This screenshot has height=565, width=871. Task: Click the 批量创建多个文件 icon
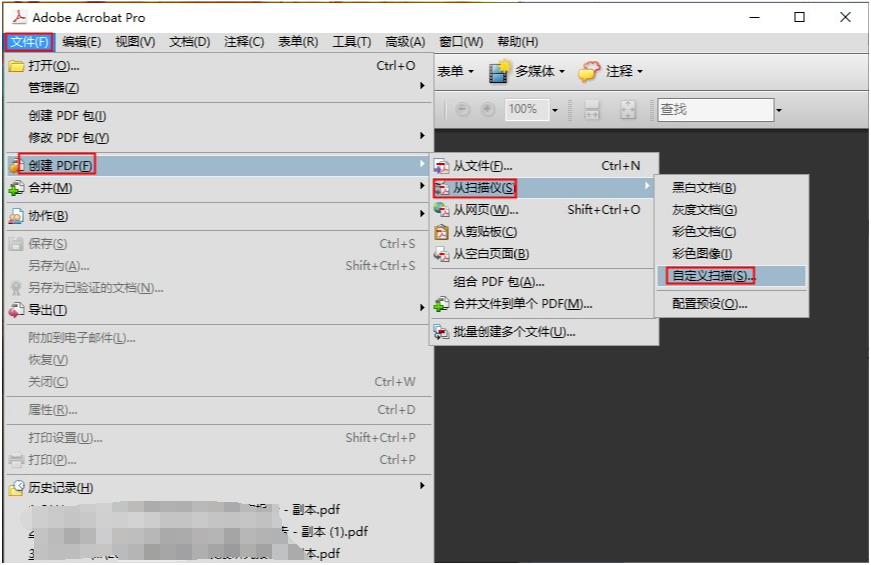click(442, 332)
